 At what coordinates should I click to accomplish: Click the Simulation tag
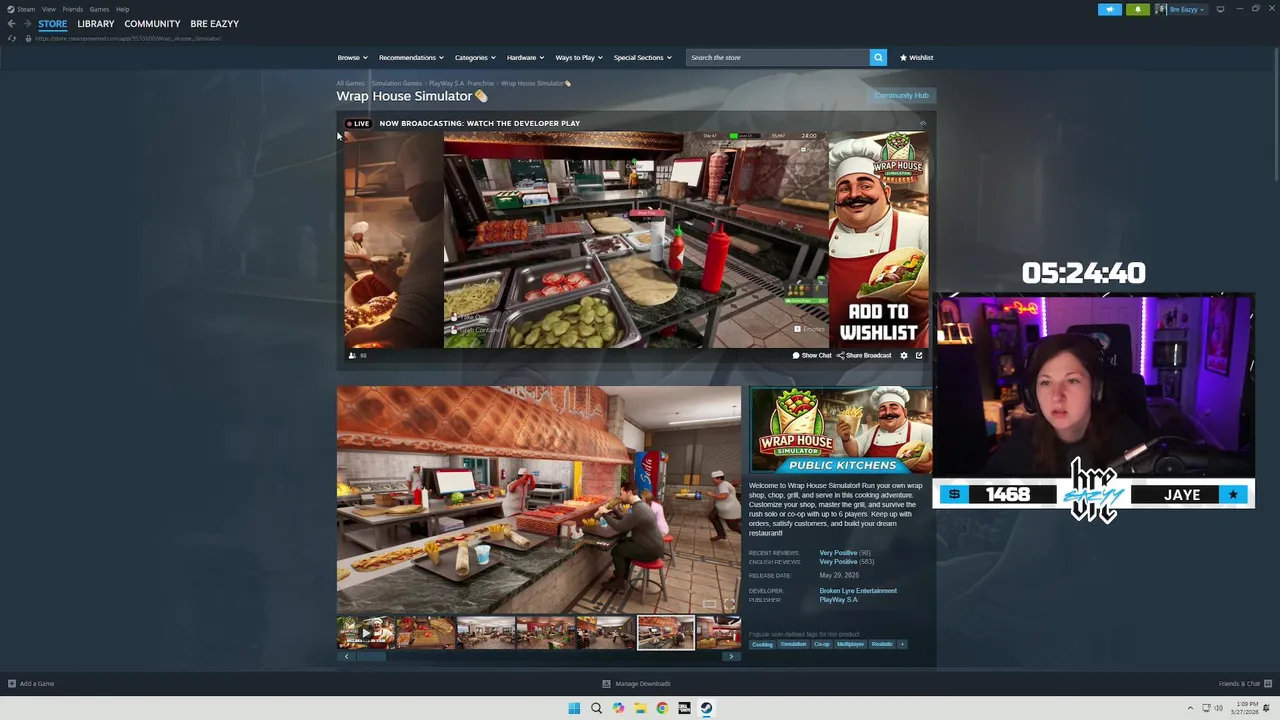click(x=793, y=644)
